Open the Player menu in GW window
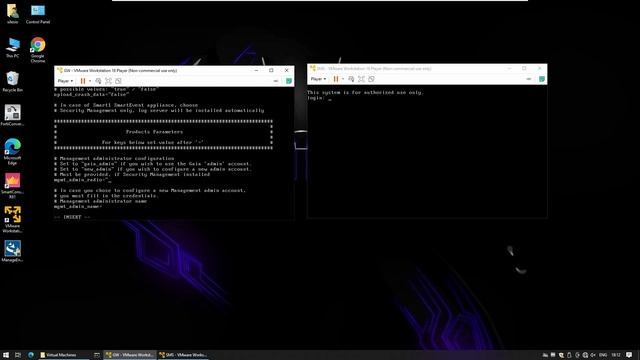640x360 pixels. pos(65,81)
